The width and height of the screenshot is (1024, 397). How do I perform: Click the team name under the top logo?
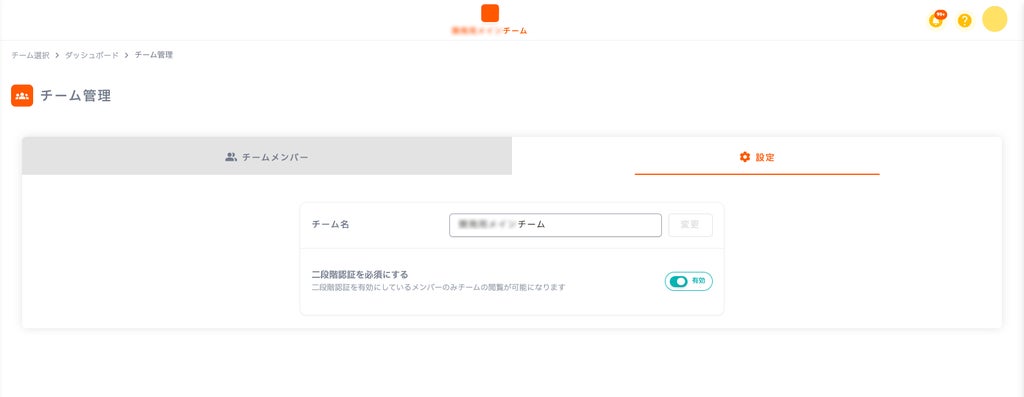point(489,31)
